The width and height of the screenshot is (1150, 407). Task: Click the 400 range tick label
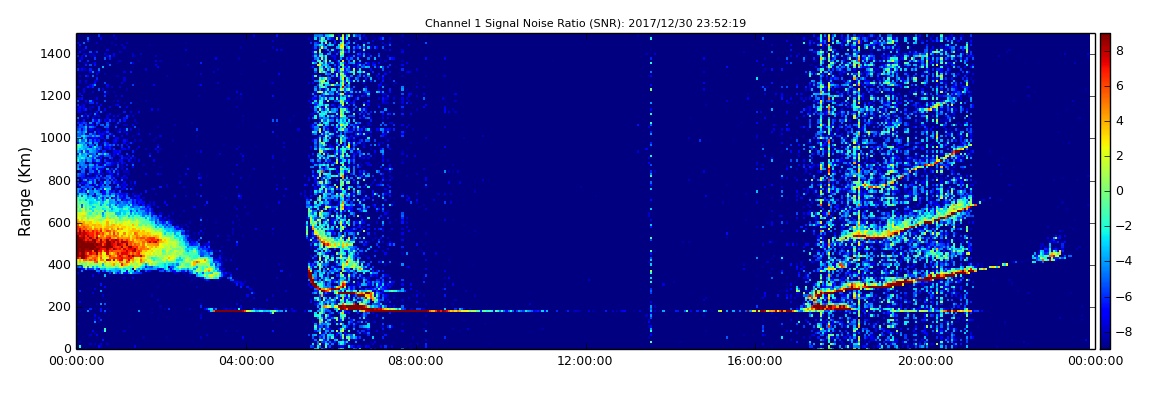60,265
